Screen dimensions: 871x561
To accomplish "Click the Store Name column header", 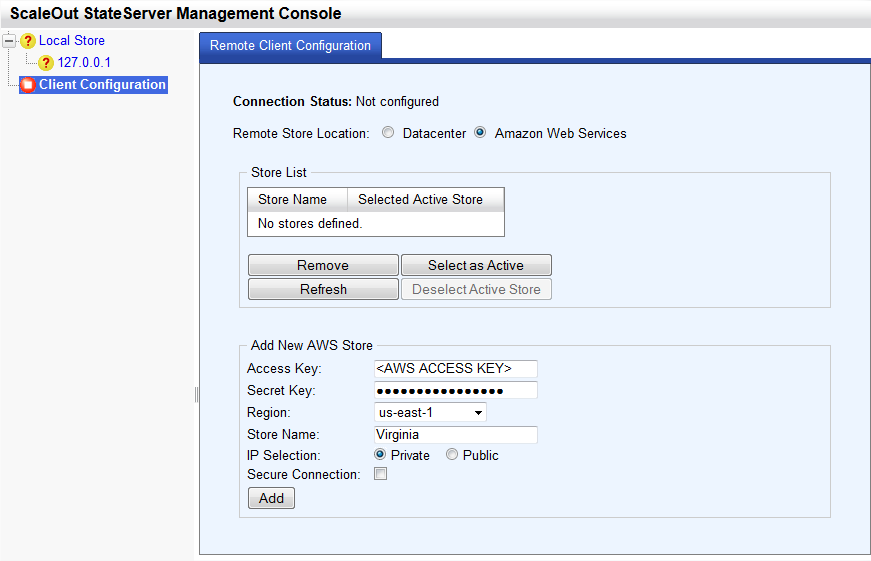I will point(298,199).
